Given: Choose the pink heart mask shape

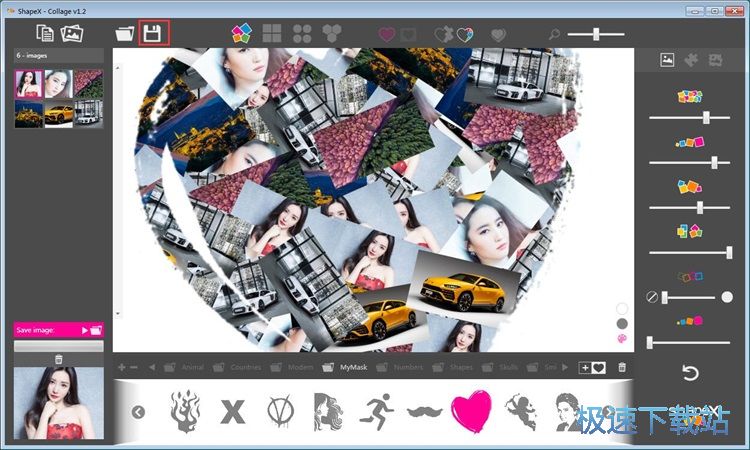Looking at the screenshot, I should point(471,411).
